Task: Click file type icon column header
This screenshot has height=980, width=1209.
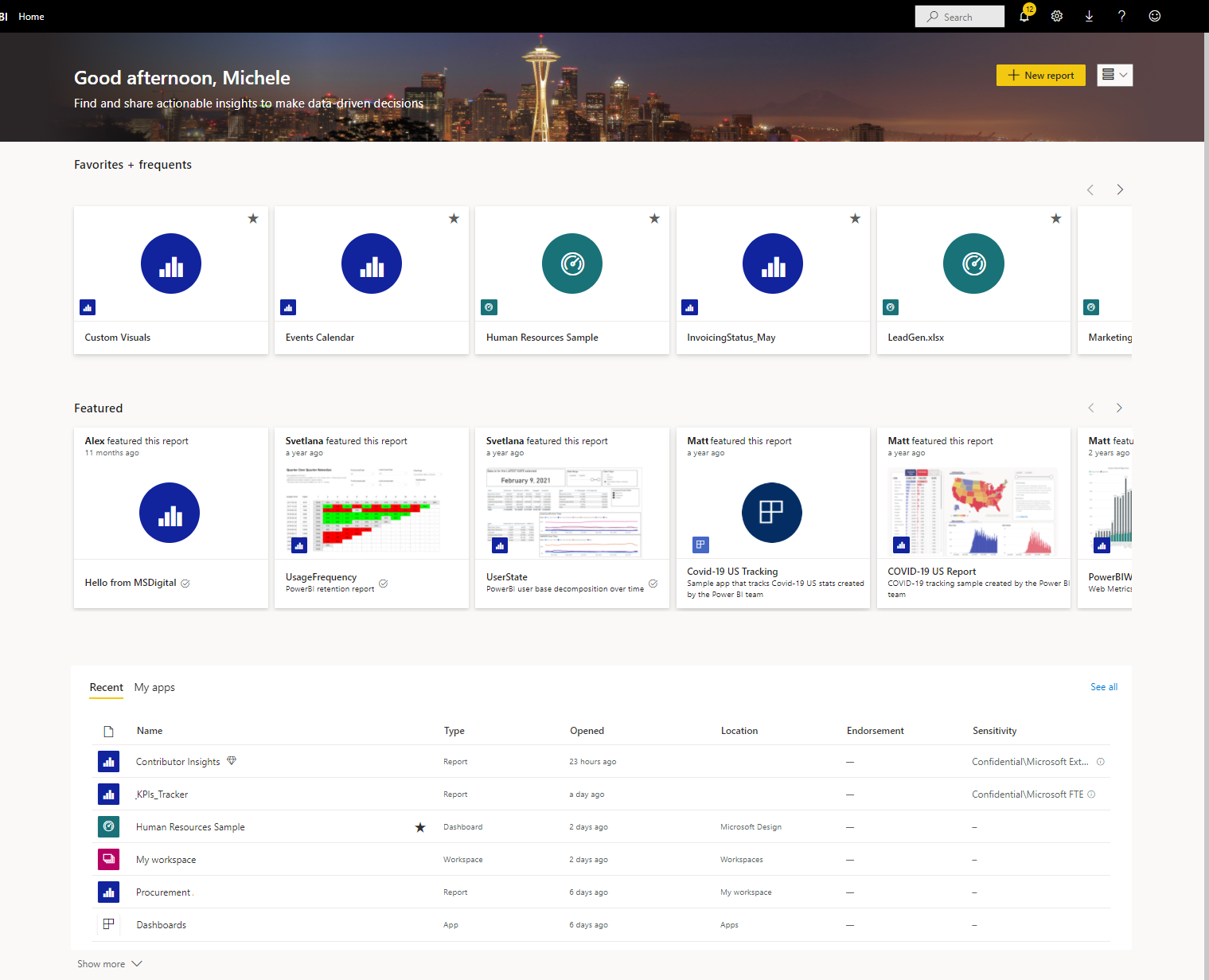Action: pos(109,731)
